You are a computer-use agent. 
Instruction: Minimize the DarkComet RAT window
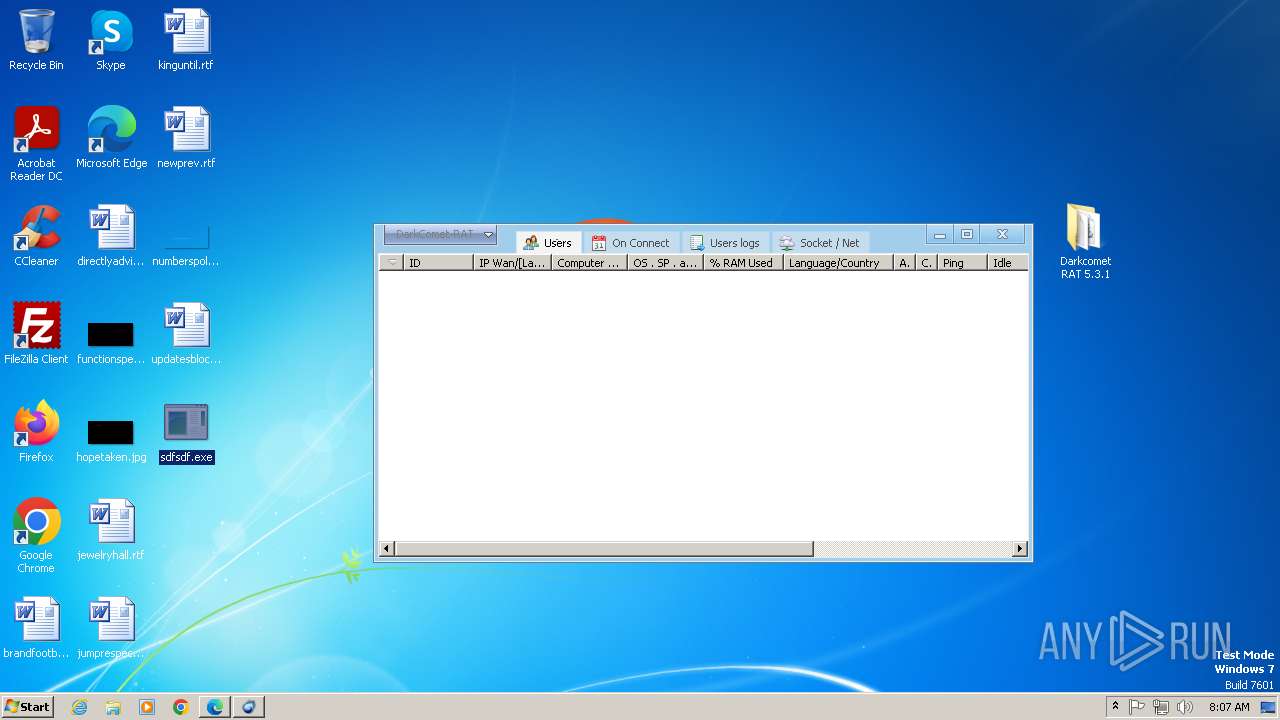(x=939, y=235)
